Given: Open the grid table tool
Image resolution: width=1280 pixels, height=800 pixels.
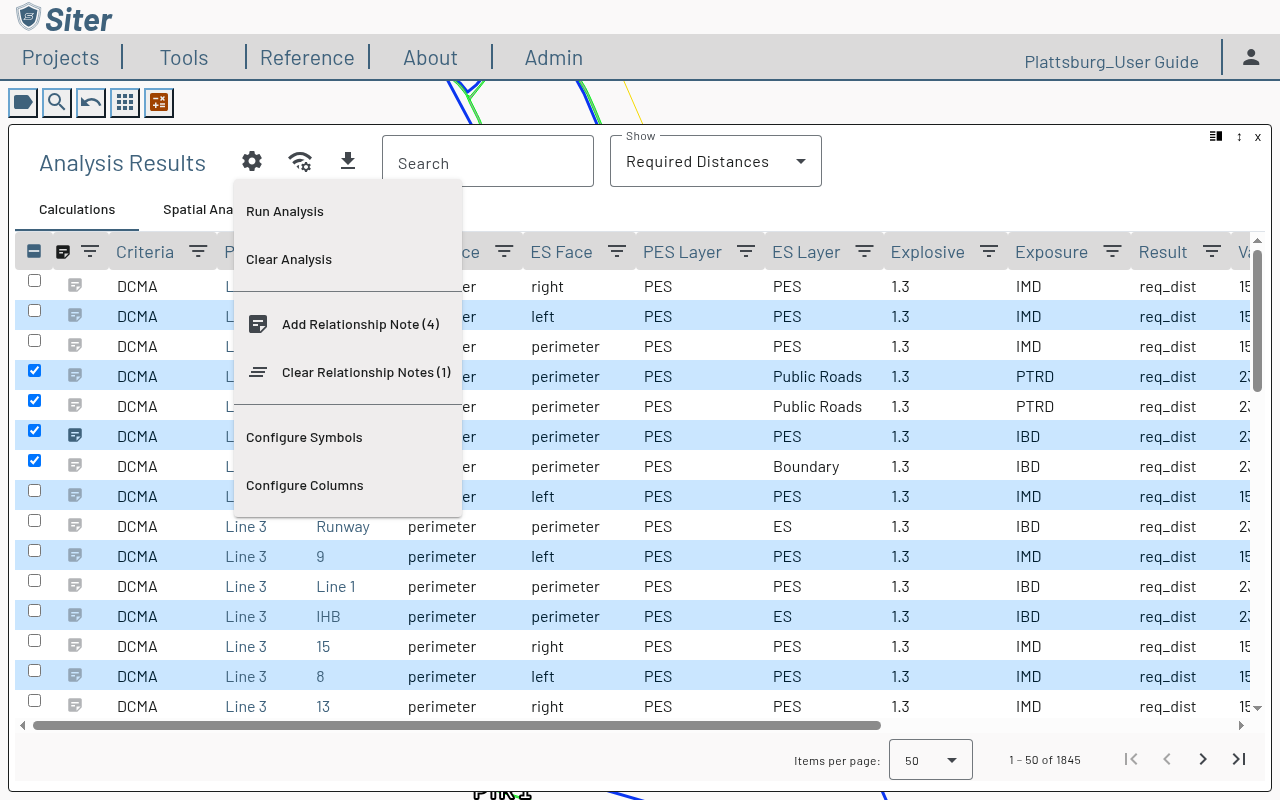Looking at the screenshot, I should click(x=125, y=102).
